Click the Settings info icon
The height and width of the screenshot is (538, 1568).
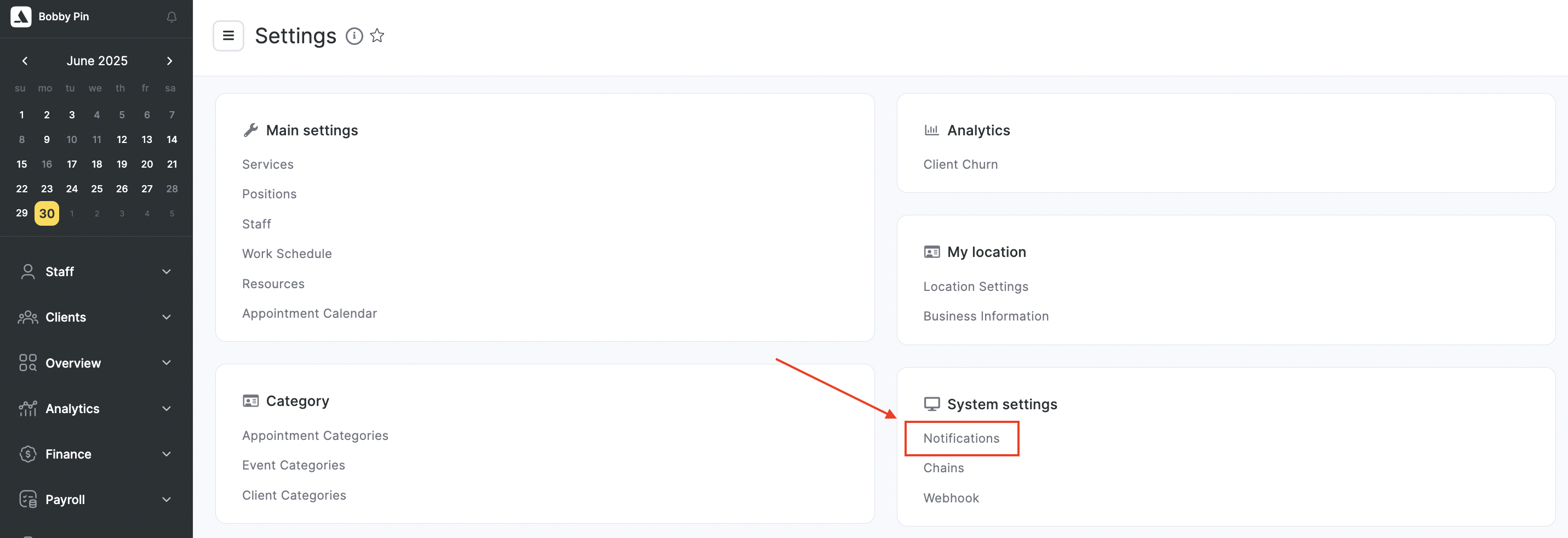click(354, 36)
